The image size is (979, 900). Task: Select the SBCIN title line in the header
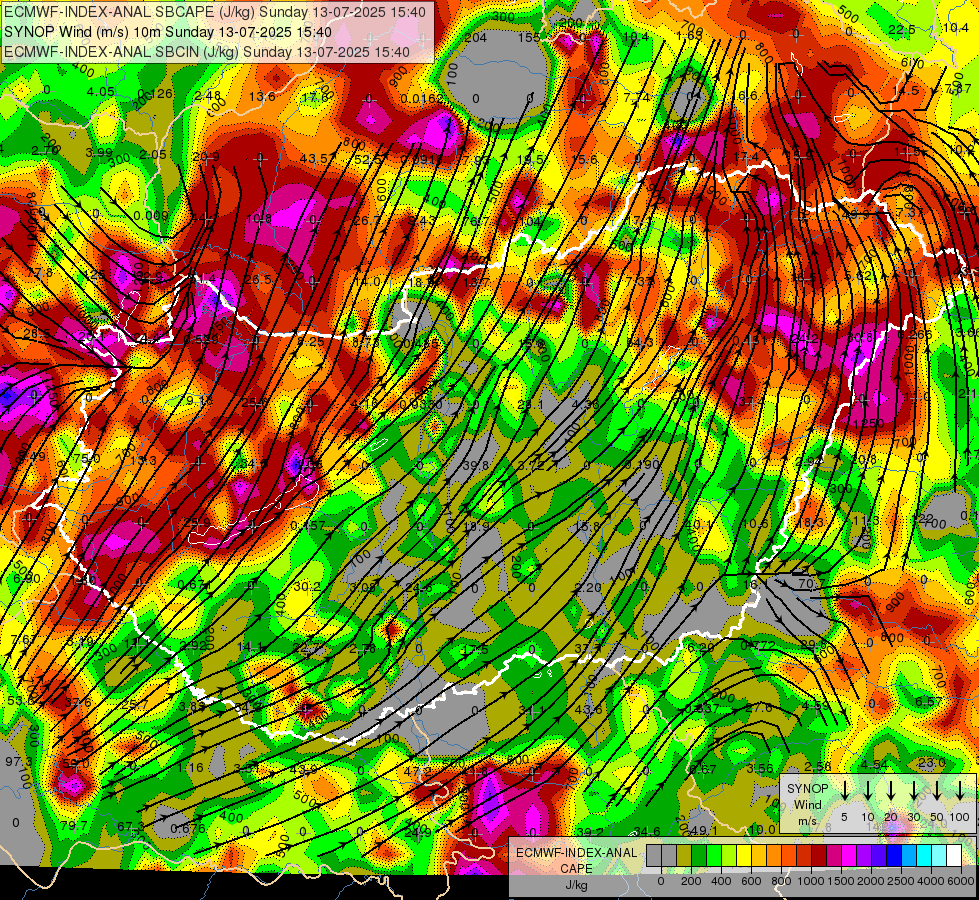[x=207, y=52]
